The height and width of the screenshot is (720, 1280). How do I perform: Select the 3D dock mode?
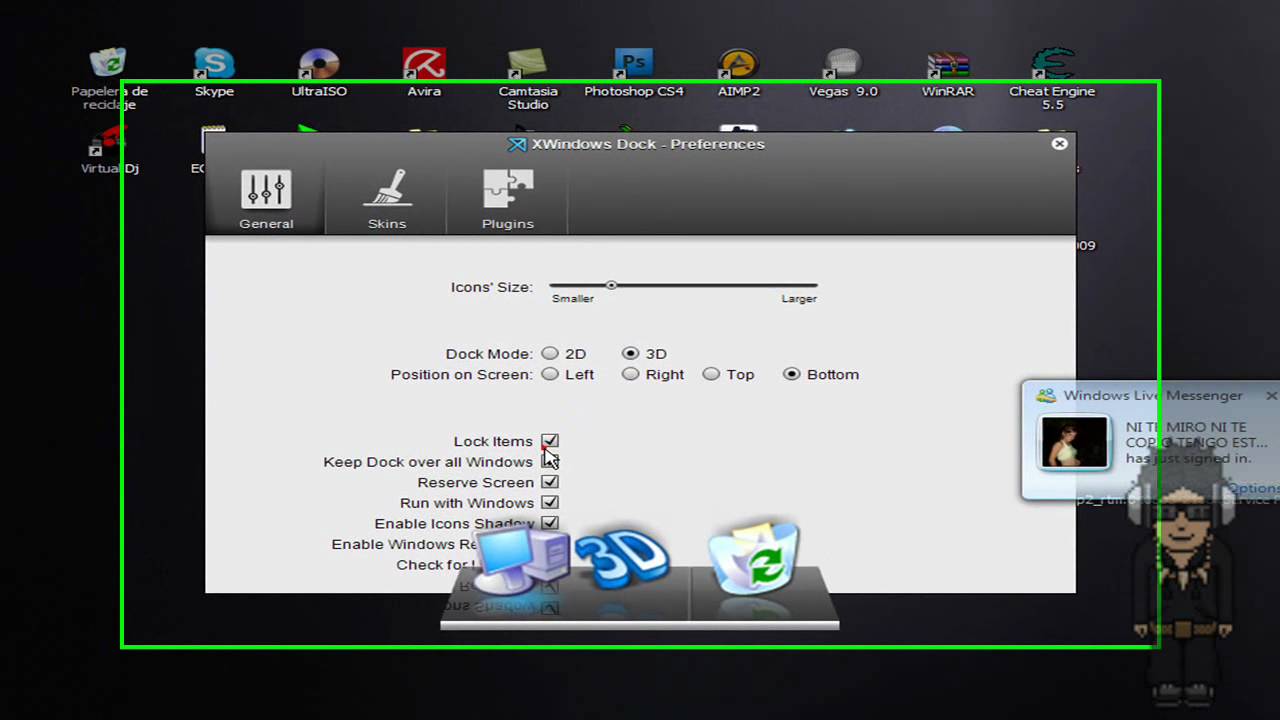630,353
